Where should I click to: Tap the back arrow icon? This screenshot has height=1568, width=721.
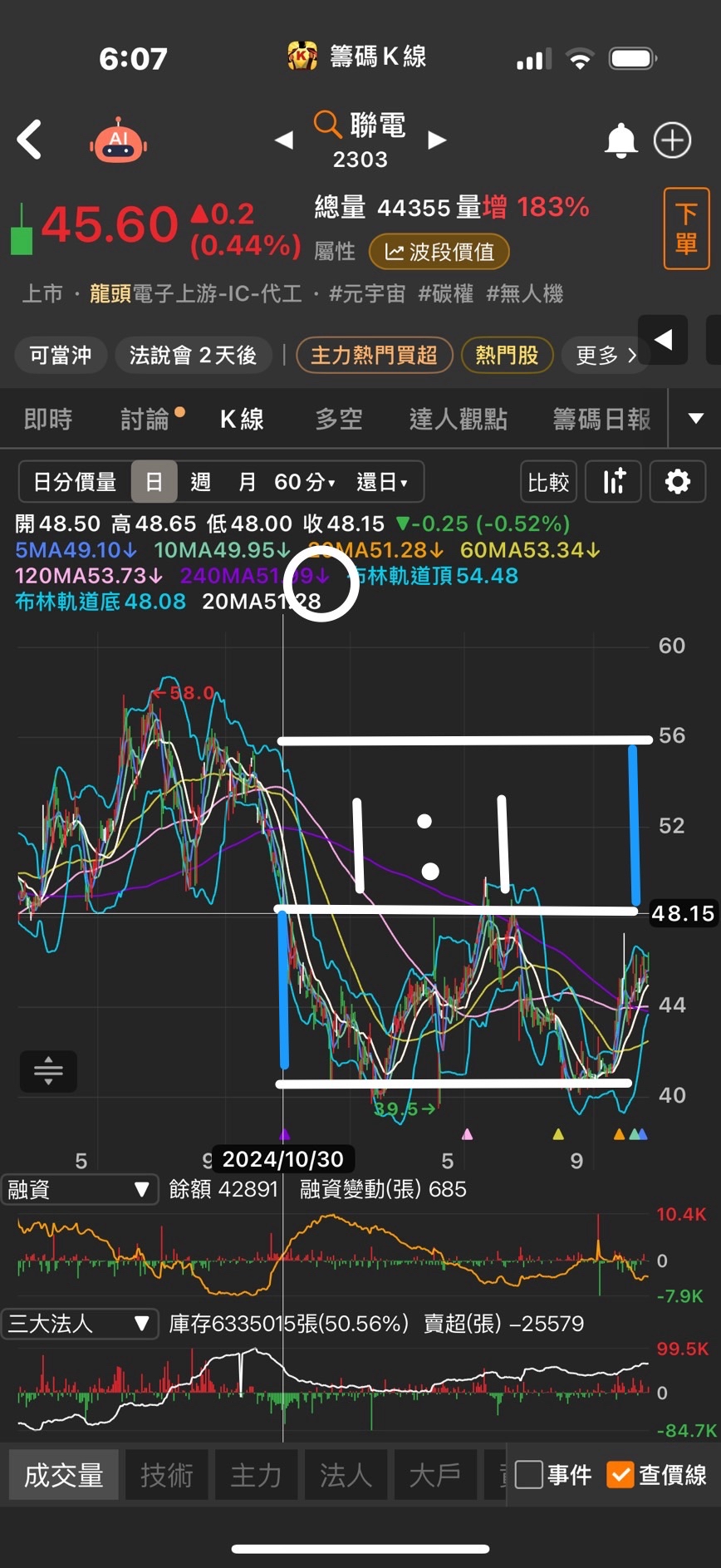[30, 140]
